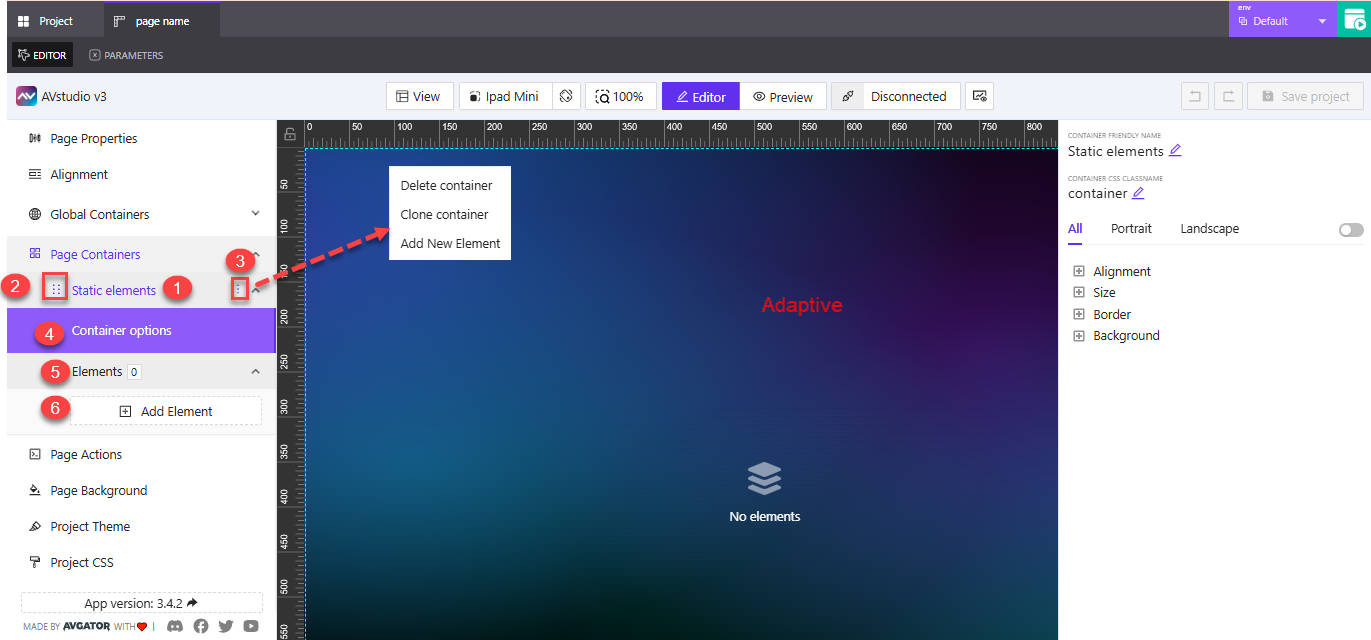Click the screenshot capture icon right of Preview
1371x640 pixels.
point(978,96)
